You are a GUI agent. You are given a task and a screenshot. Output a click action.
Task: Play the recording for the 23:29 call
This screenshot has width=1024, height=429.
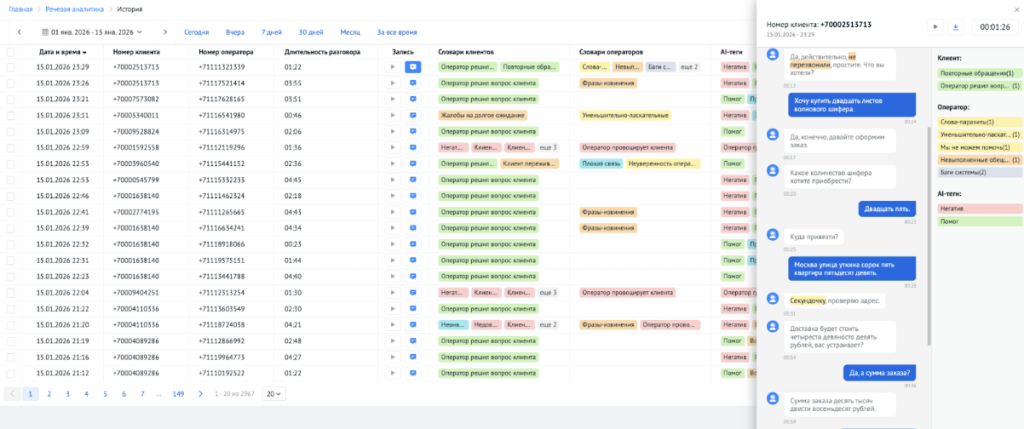click(393, 67)
